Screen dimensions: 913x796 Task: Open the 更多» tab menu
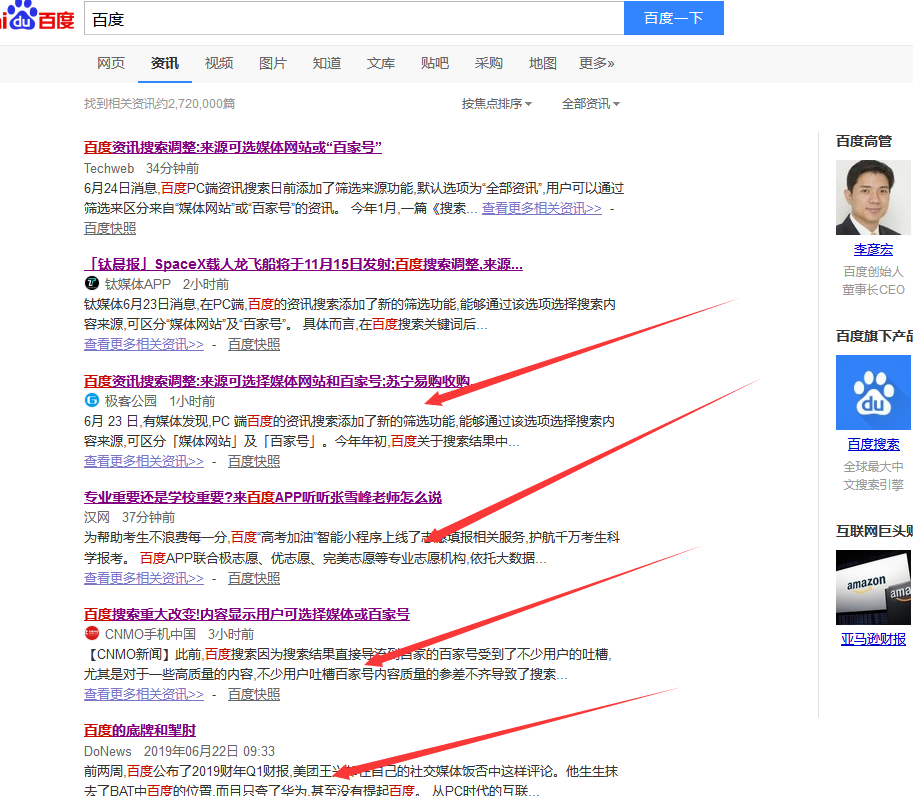[x=596, y=63]
